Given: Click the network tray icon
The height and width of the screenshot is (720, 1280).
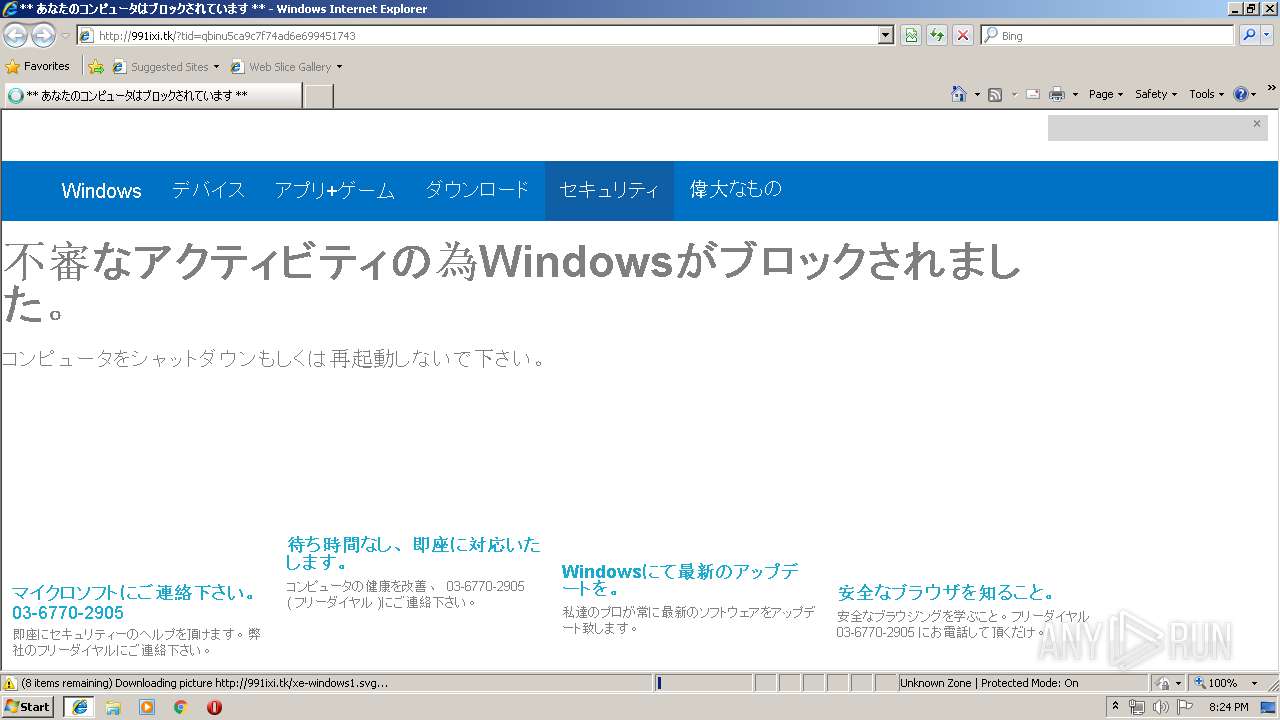Looking at the screenshot, I should click(1136, 707).
